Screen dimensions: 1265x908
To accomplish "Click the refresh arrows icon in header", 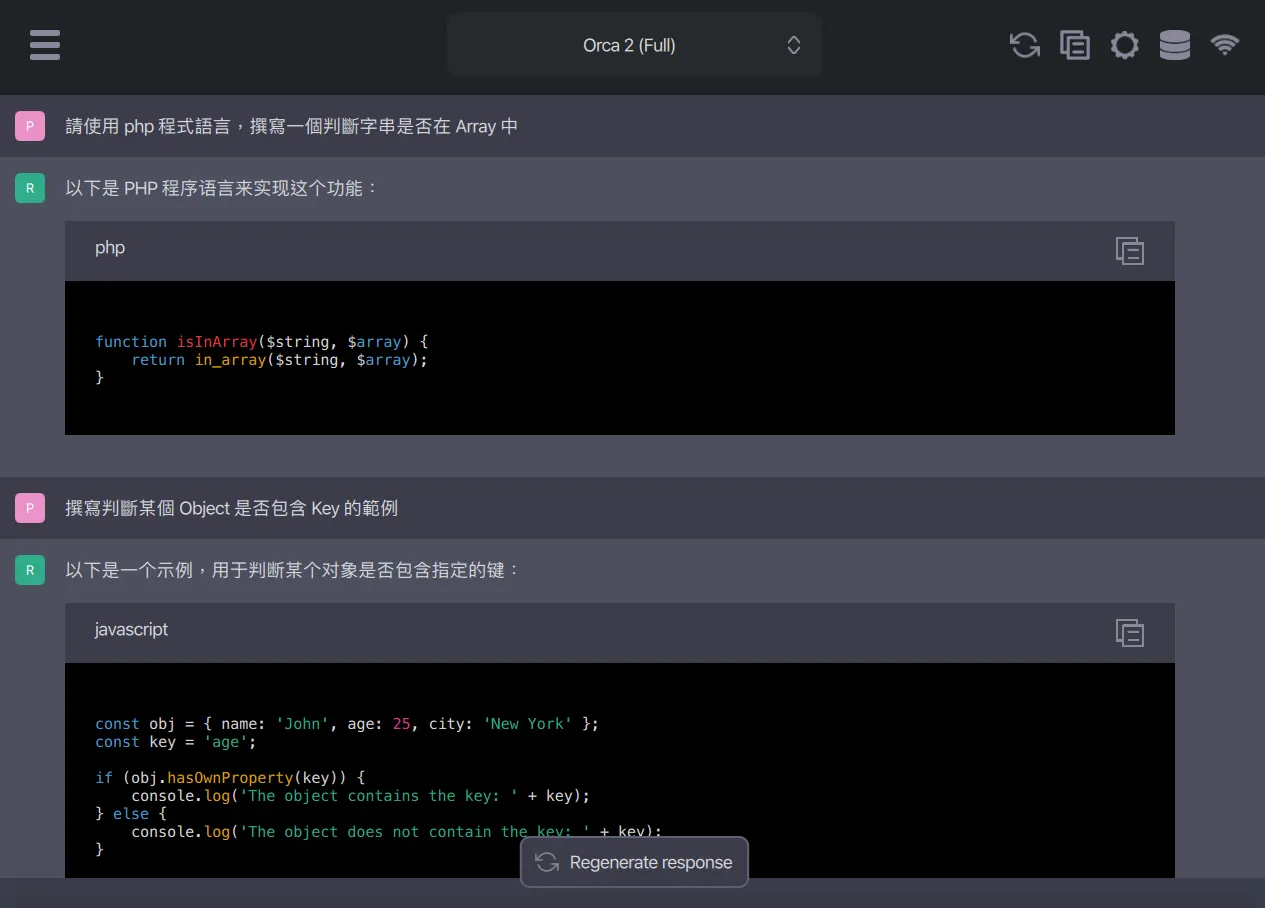I will coord(1025,45).
